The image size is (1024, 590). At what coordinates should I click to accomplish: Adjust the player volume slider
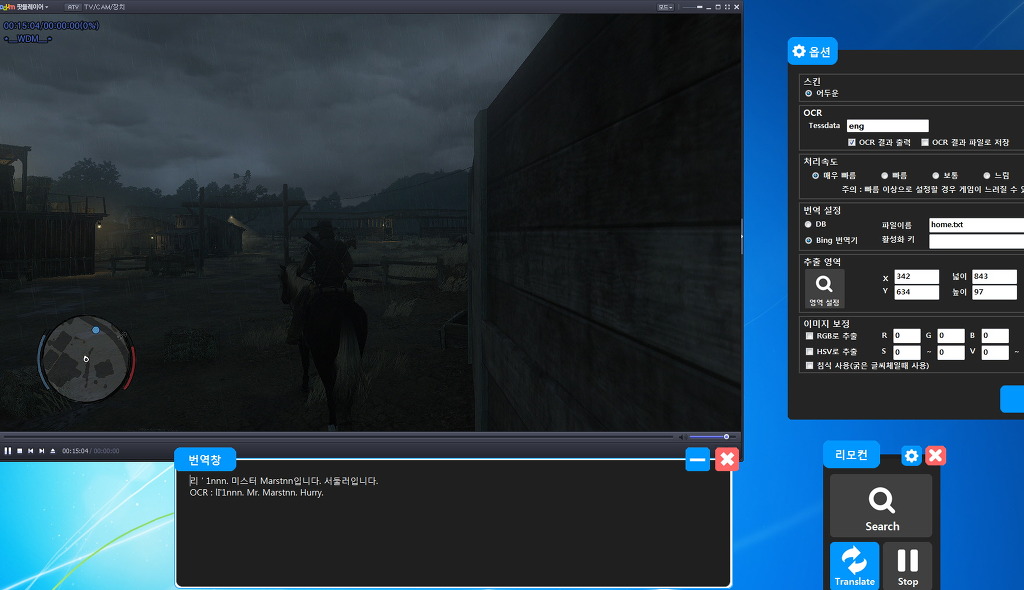[x=710, y=437]
